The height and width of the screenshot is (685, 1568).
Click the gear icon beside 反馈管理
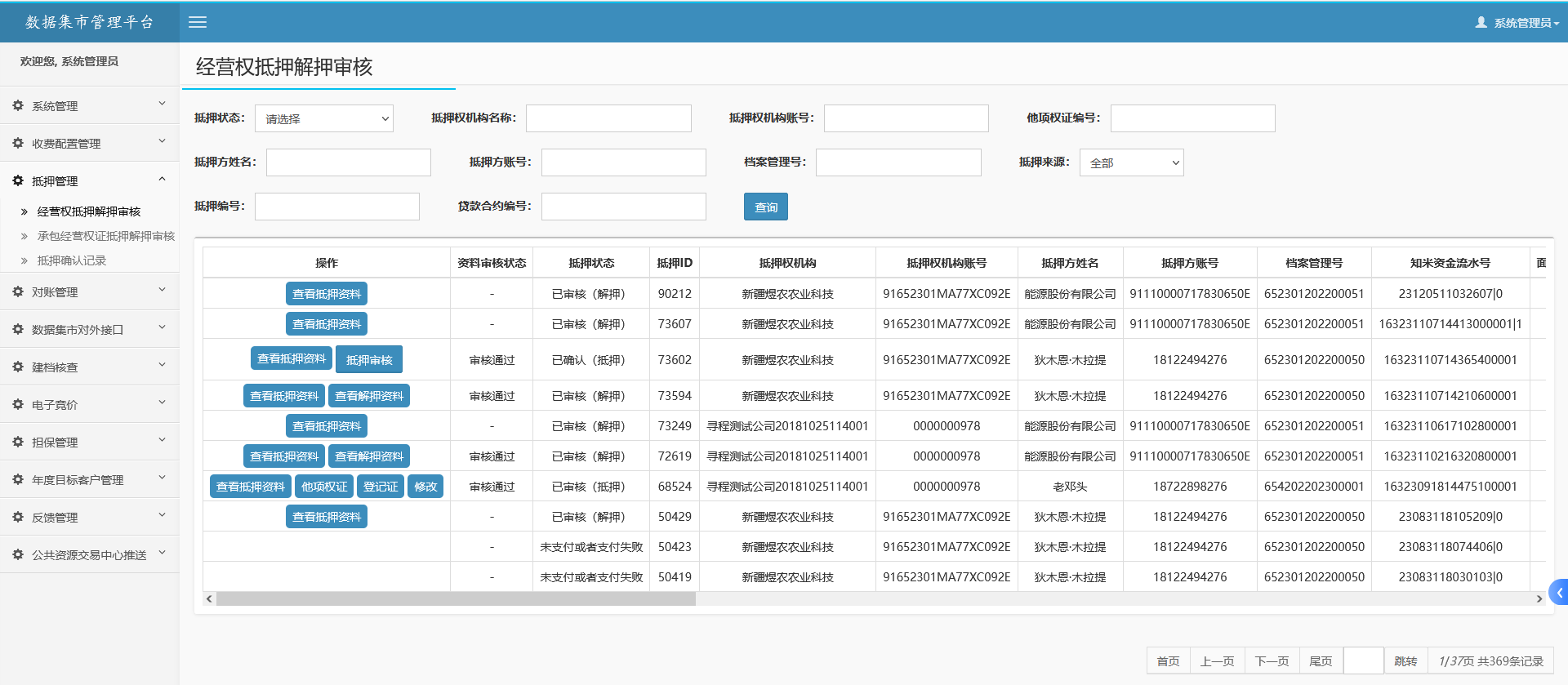click(x=18, y=517)
